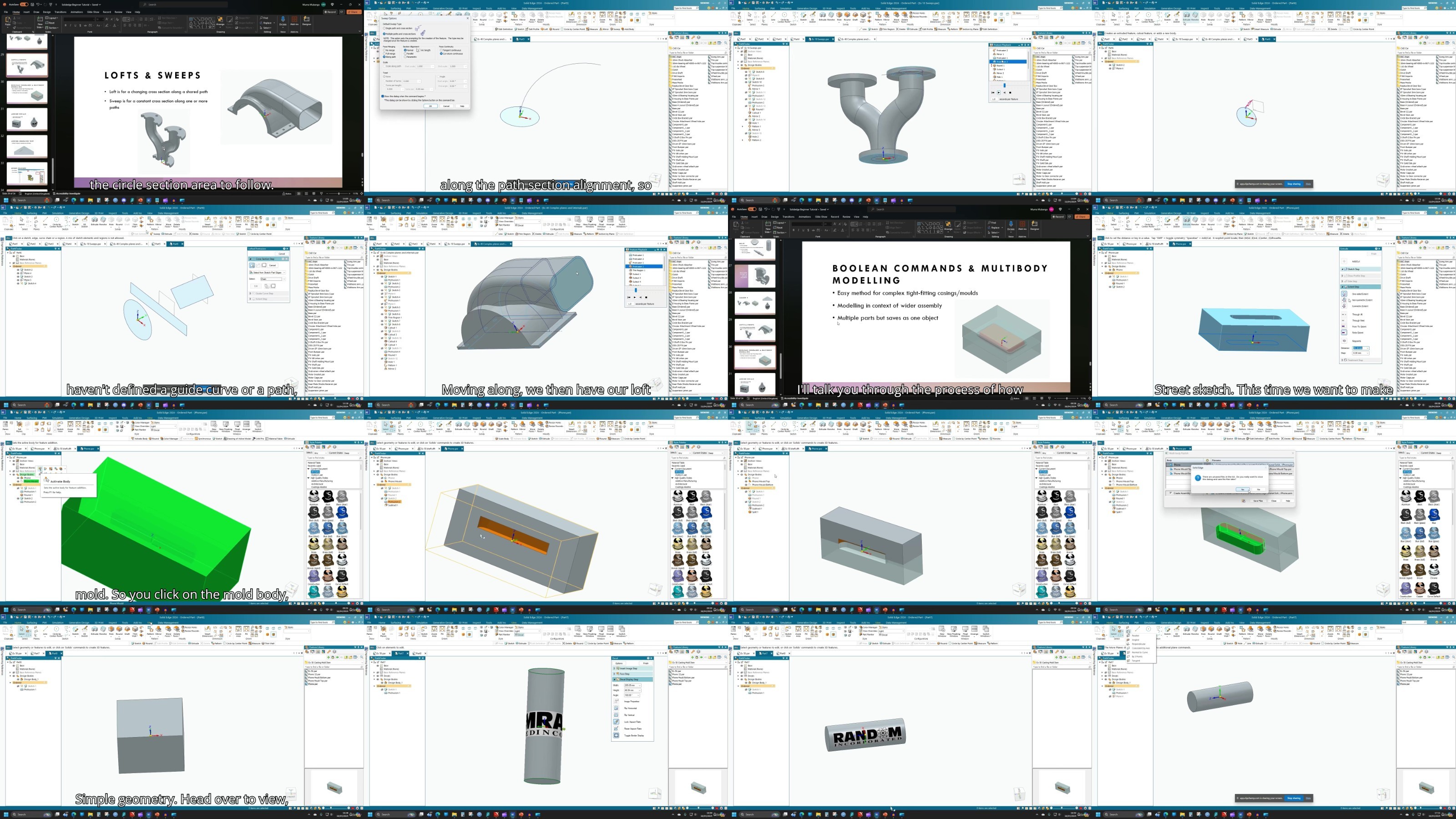Viewport: 1456px width, 819px height.
Task: Click Move Faces in Multi-body Publish window ribbon
Action: [1260, 428]
